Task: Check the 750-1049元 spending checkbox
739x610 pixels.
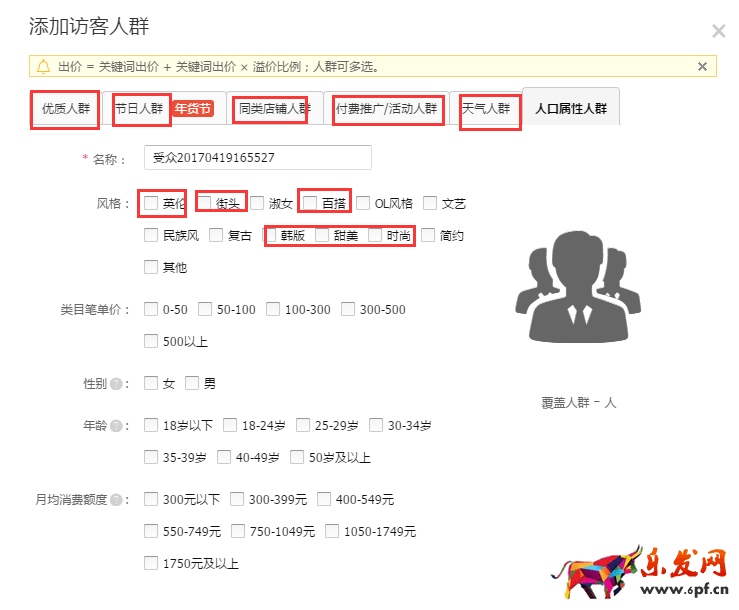Action: click(x=238, y=531)
